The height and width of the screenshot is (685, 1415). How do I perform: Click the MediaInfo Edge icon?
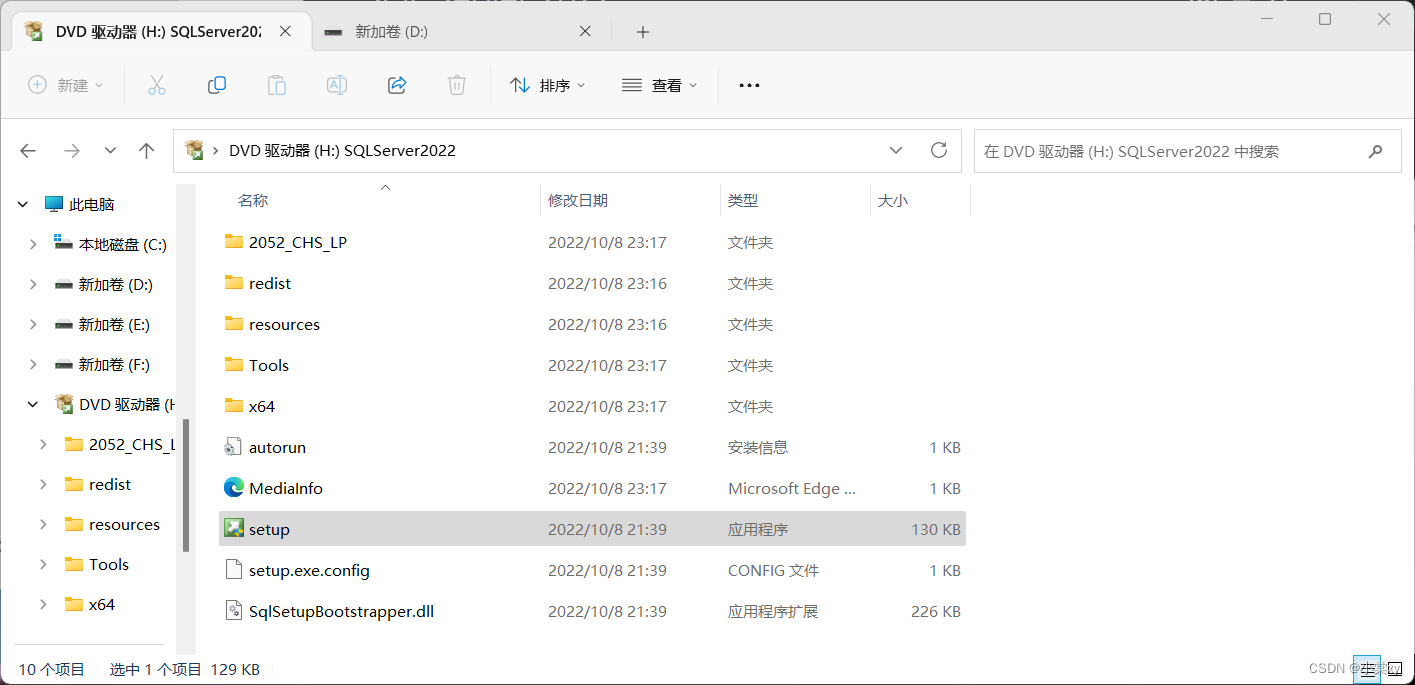click(x=234, y=488)
